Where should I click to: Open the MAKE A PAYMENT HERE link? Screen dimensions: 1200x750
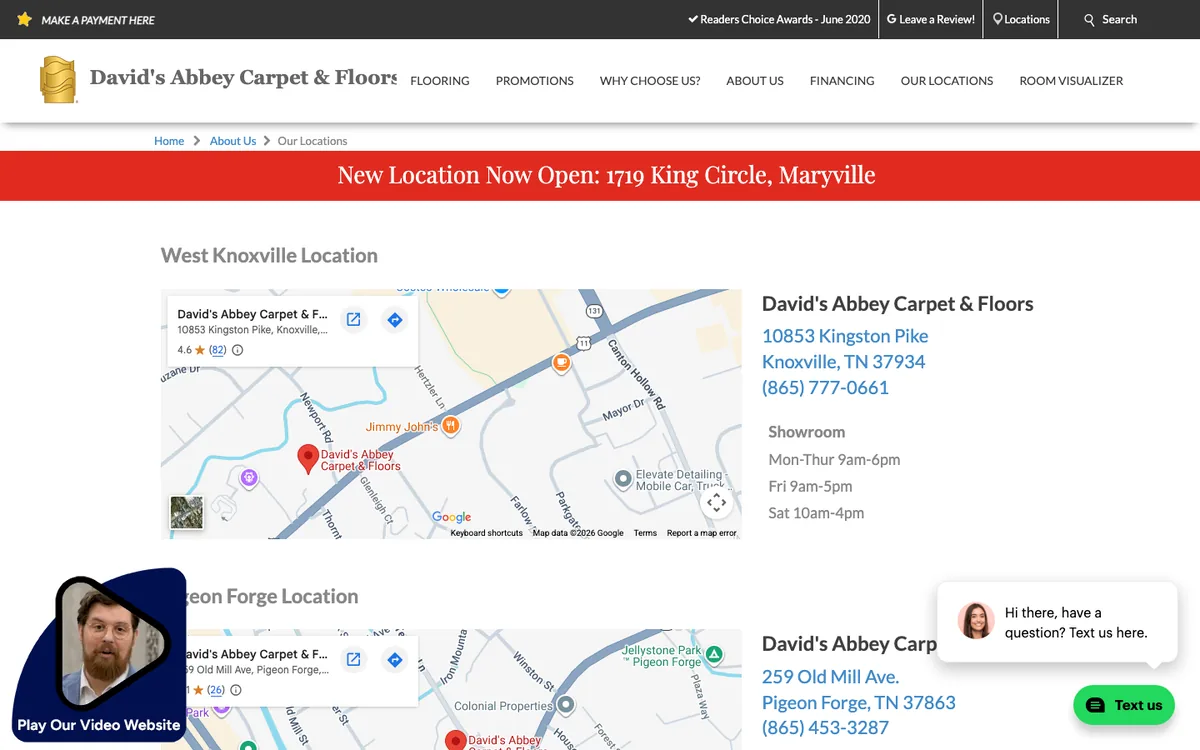[98, 20]
